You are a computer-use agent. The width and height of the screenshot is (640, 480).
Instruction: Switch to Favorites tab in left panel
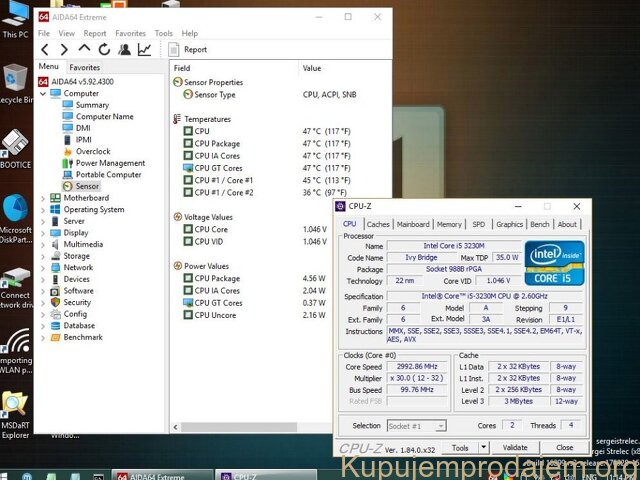point(84,67)
